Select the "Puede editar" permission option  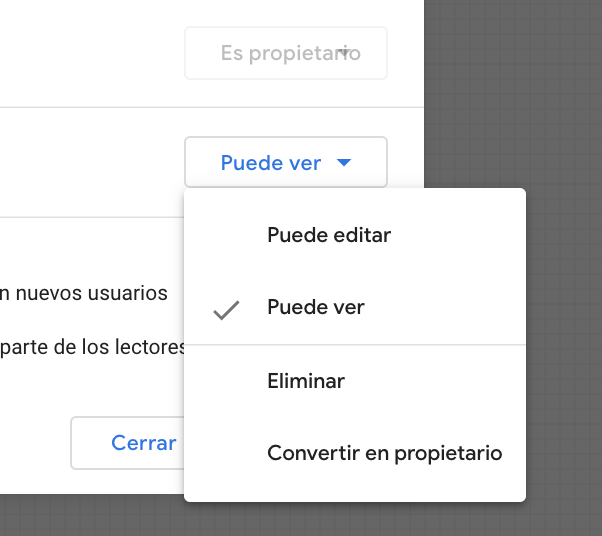pos(329,236)
